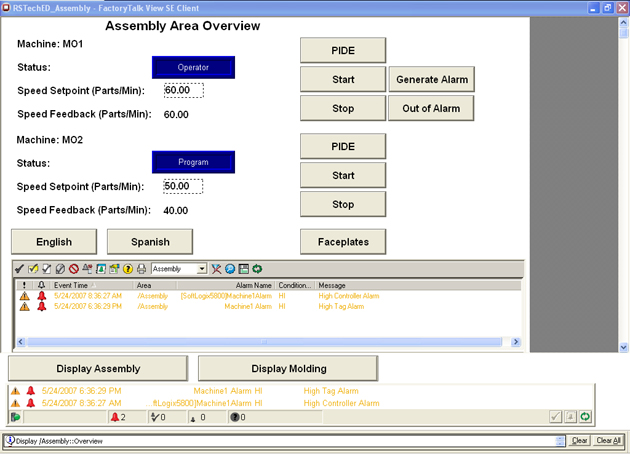Sort by Condition column header

click(x=295, y=285)
